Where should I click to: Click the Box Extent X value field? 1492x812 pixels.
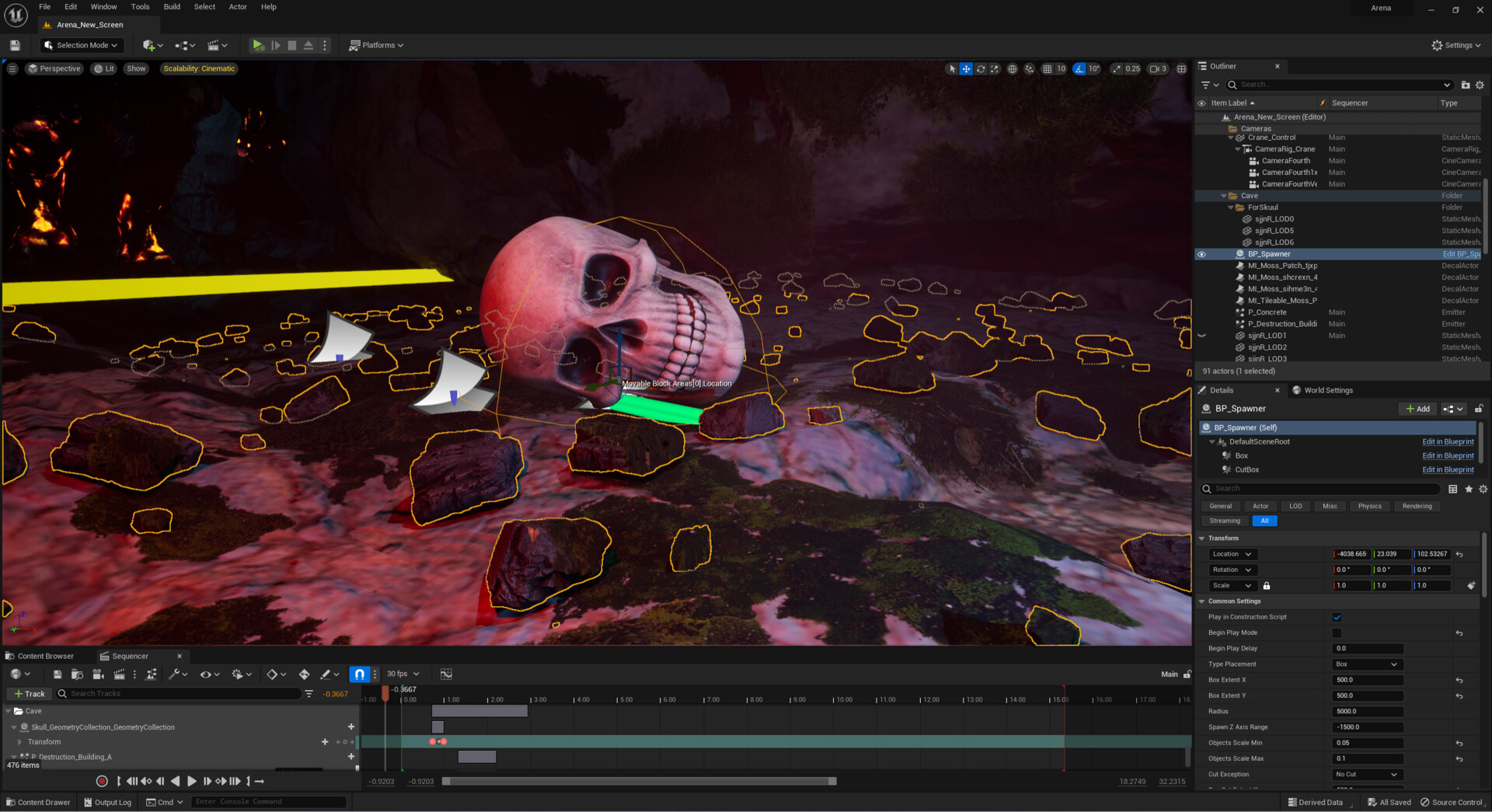1367,680
